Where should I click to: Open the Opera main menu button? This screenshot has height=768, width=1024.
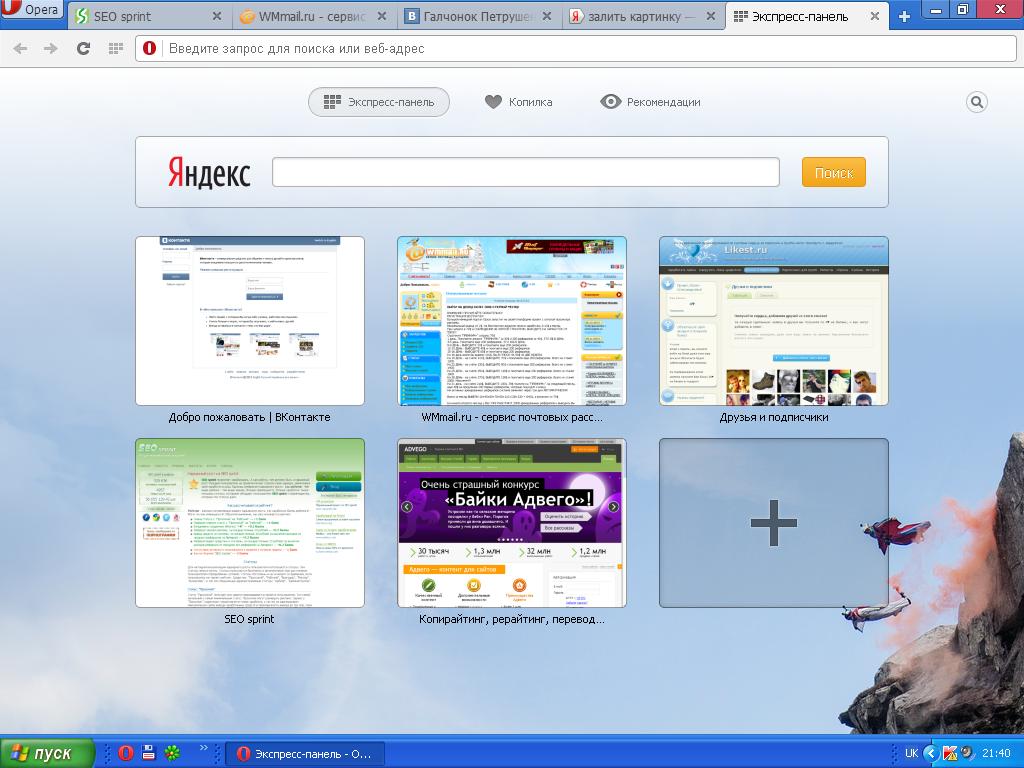(31, 10)
